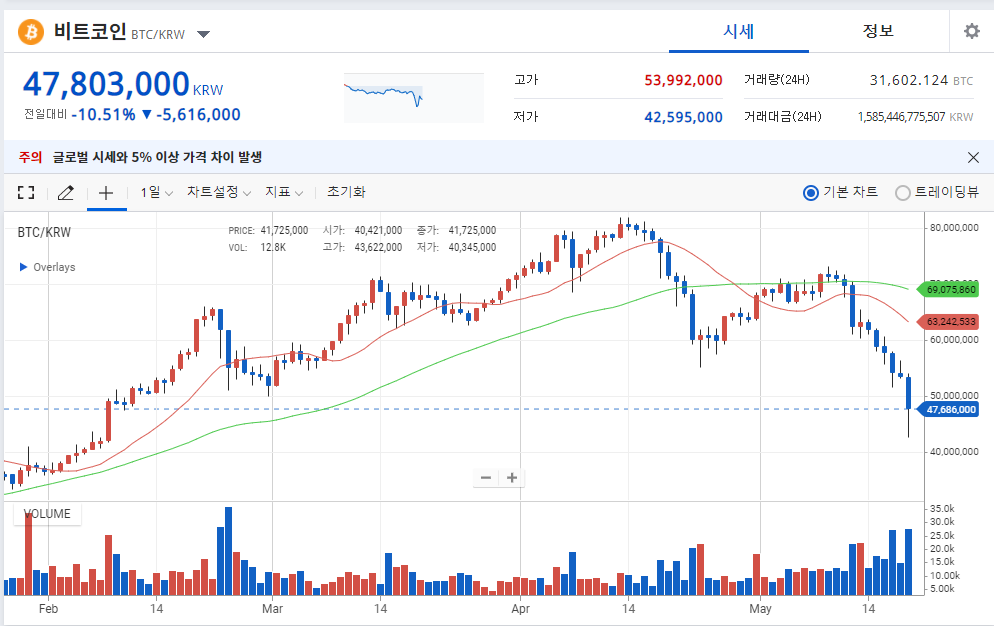Viewport: 994px width, 626px height.
Task: Select the pencil drawing tool
Action: click(x=66, y=193)
